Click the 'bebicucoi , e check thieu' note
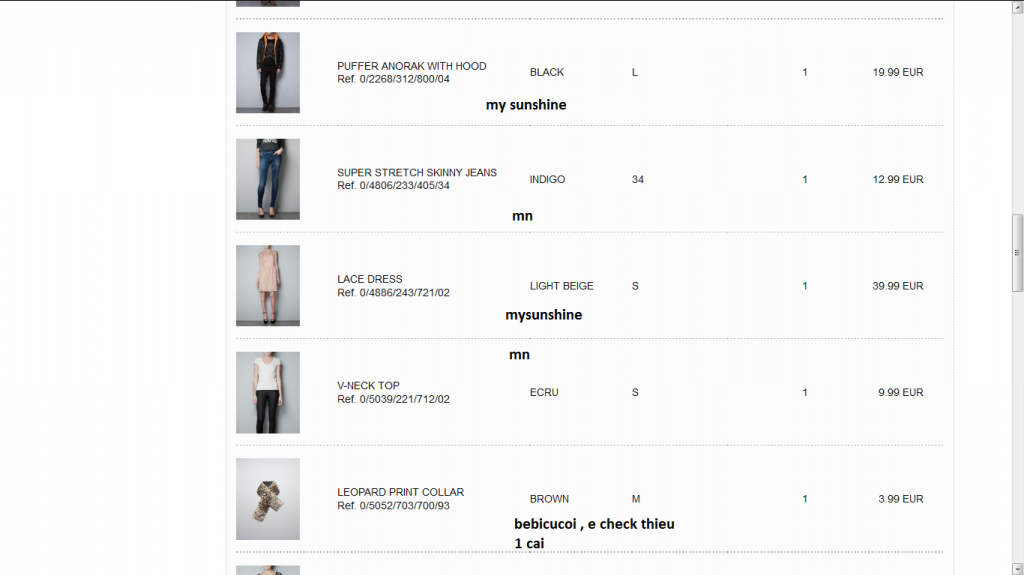Image resolution: width=1024 pixels, height=575 pixels. (x=594, y=524)
